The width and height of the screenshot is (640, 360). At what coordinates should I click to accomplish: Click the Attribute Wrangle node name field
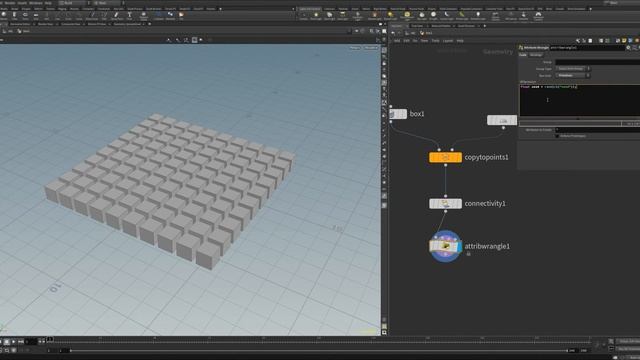tap(587, 48)
